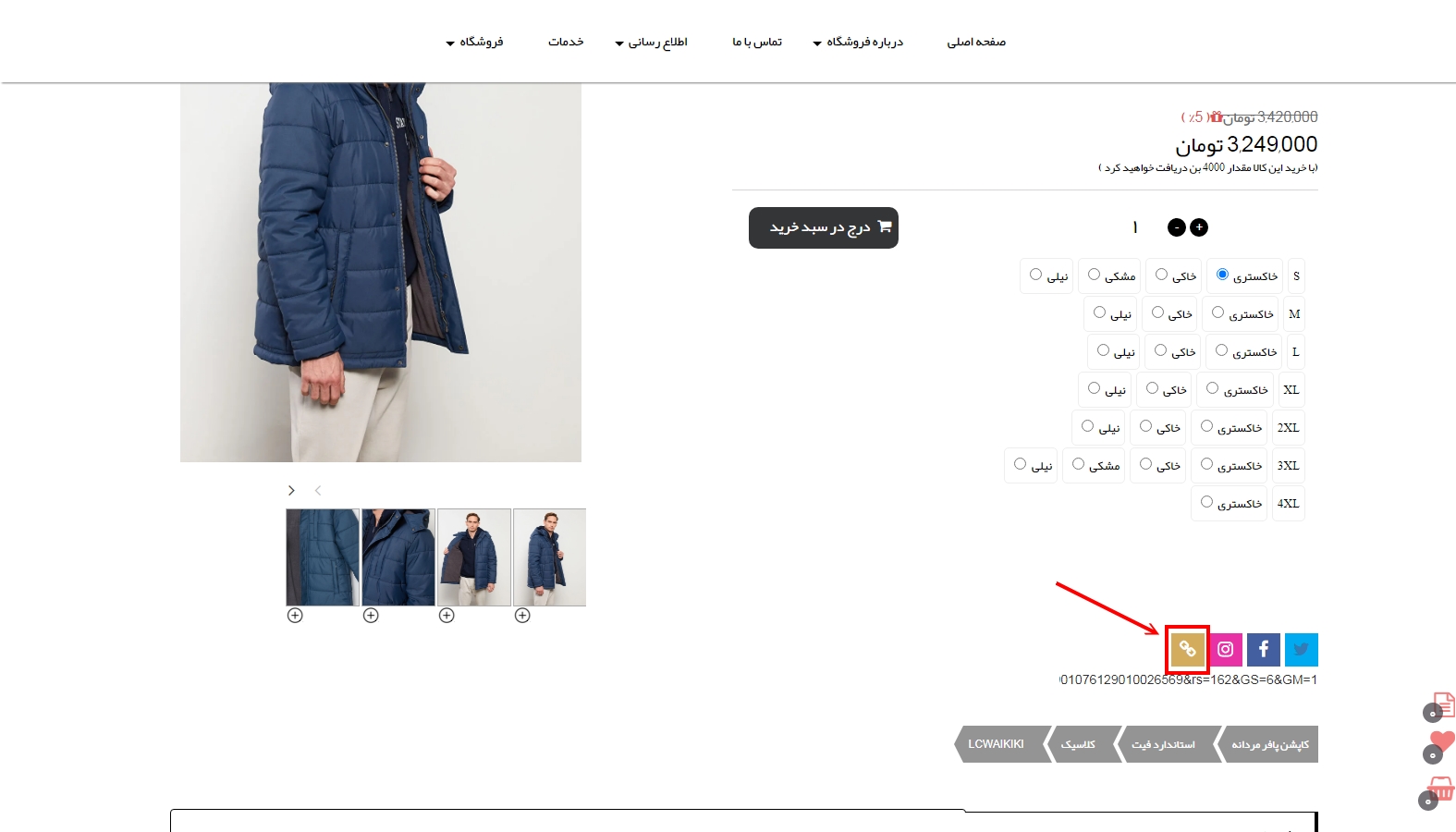Zoom the first jacket thumbnail with plus icon
Viewport: 1456px width, 832px height.
[295, 616]
